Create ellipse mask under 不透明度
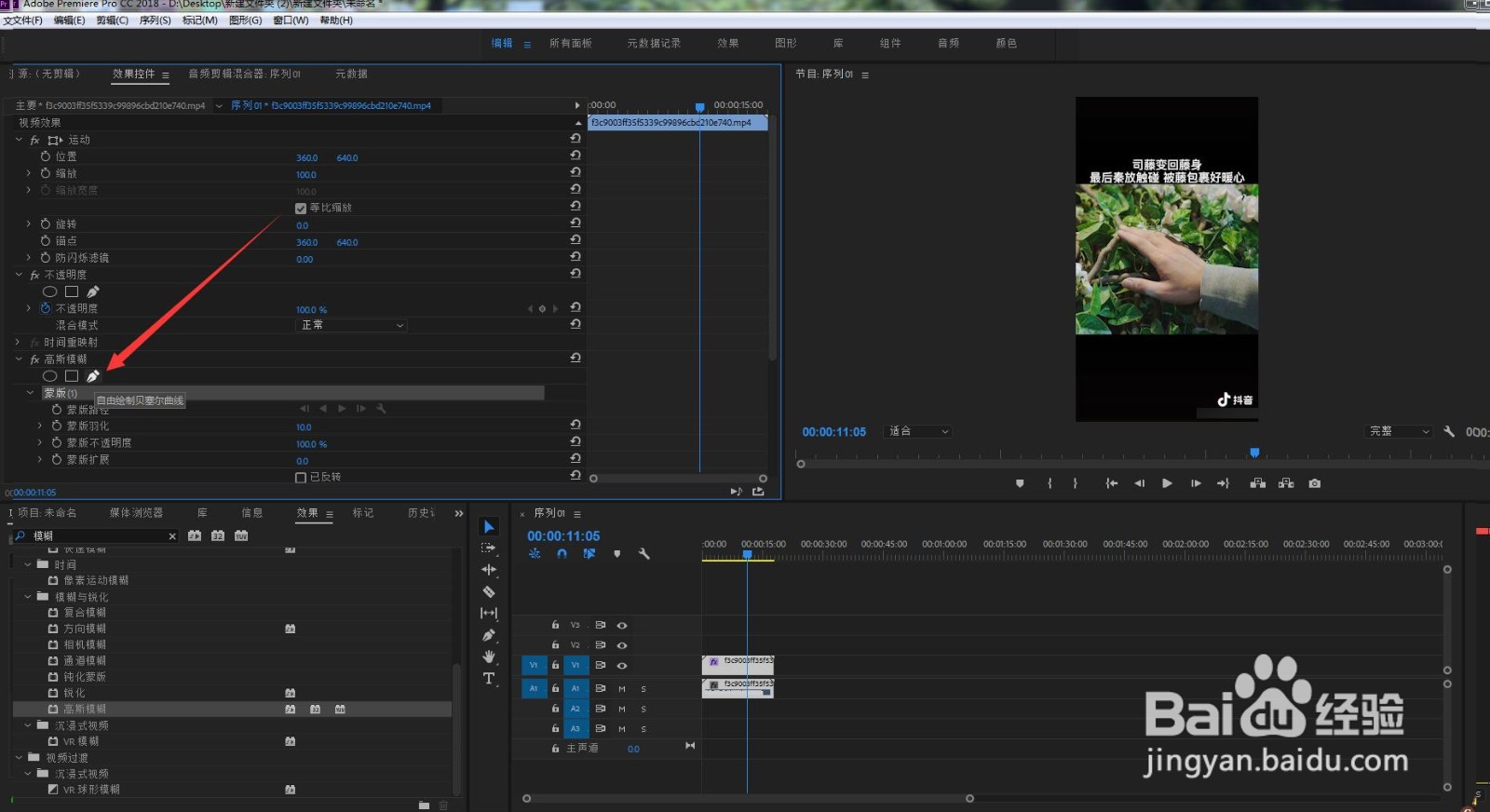This screenshot has width=1490, height=812. [x=50, y=291]
